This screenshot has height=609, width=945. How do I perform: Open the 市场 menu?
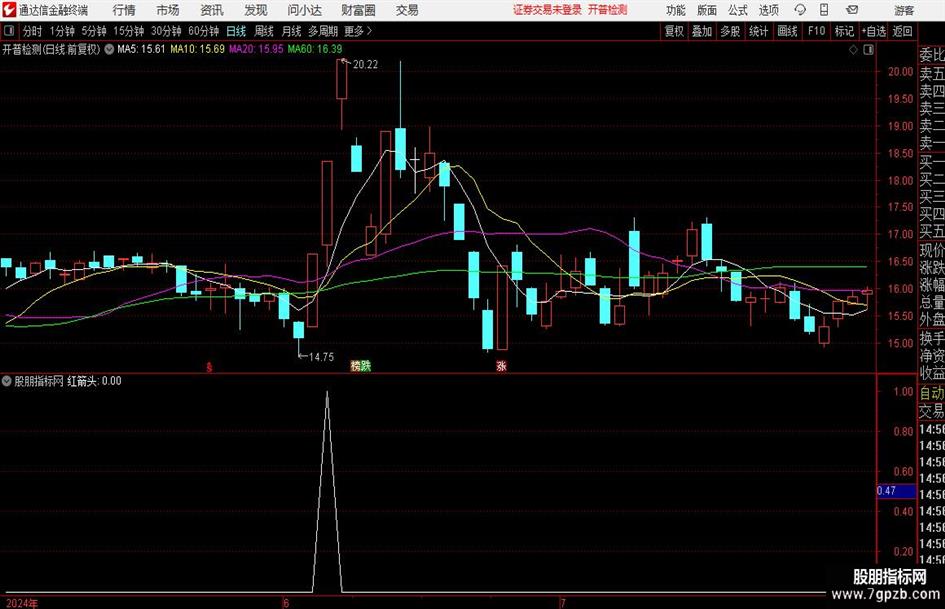tap(168, 10)
